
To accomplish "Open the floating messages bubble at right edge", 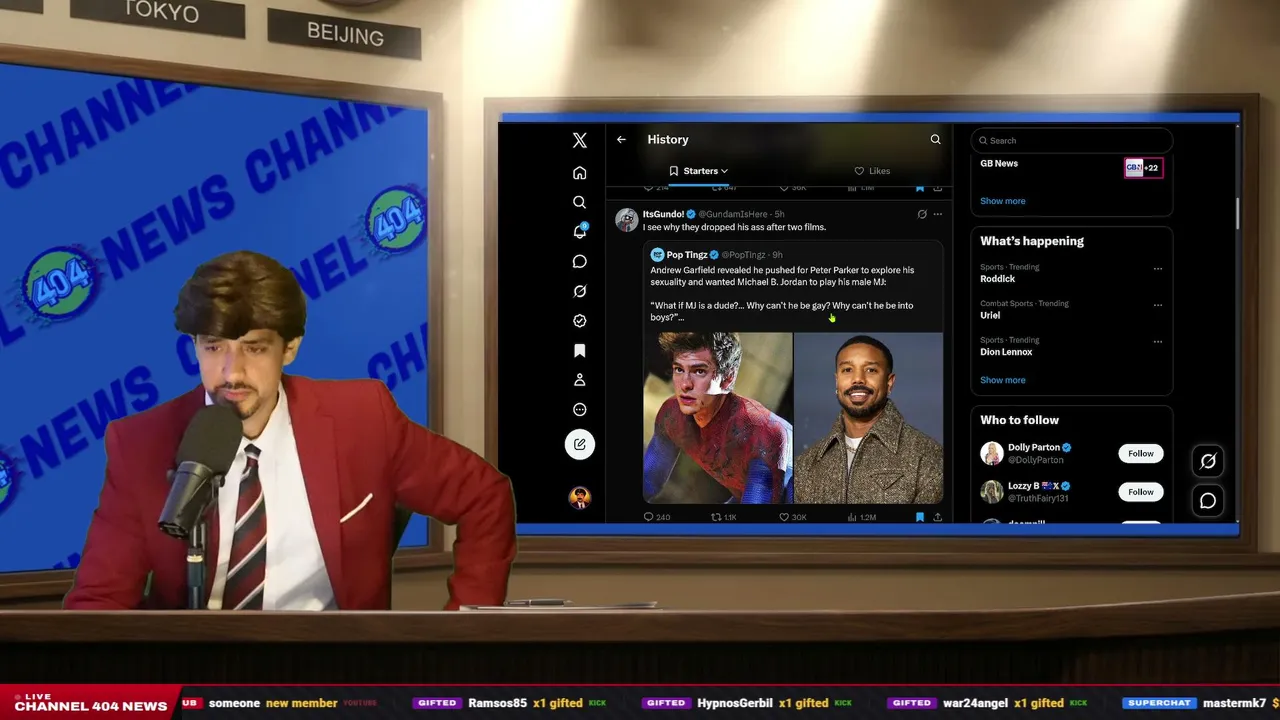I will pos(1208,501).
